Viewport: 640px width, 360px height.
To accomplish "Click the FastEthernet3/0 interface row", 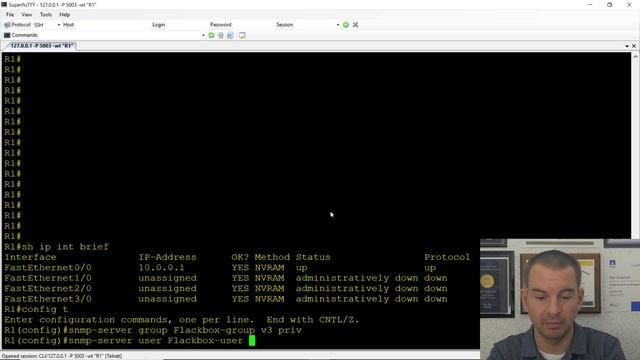I will (x=226, y=299).
